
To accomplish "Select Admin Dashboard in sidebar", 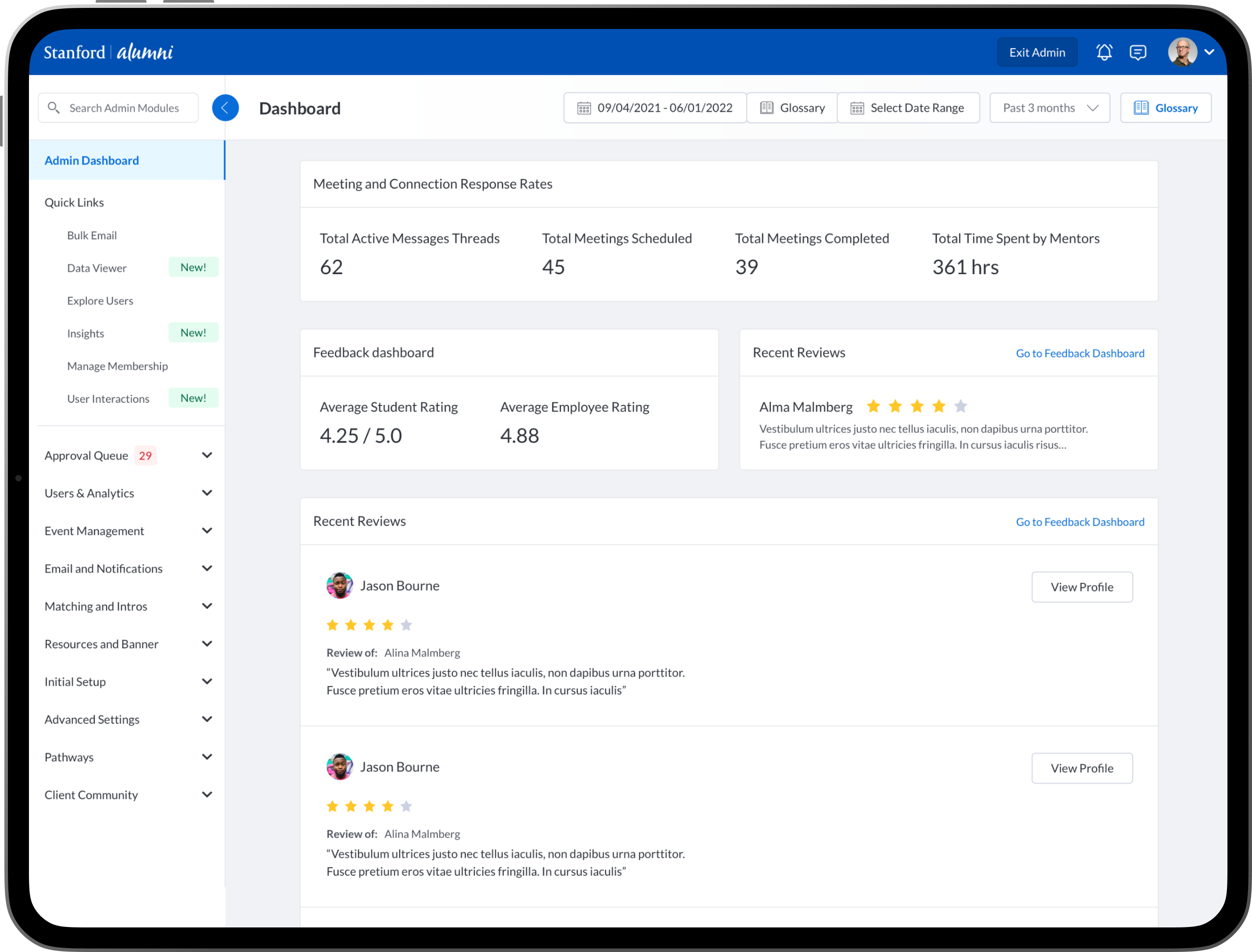I will pyautogui.click(x=92, y=161).
